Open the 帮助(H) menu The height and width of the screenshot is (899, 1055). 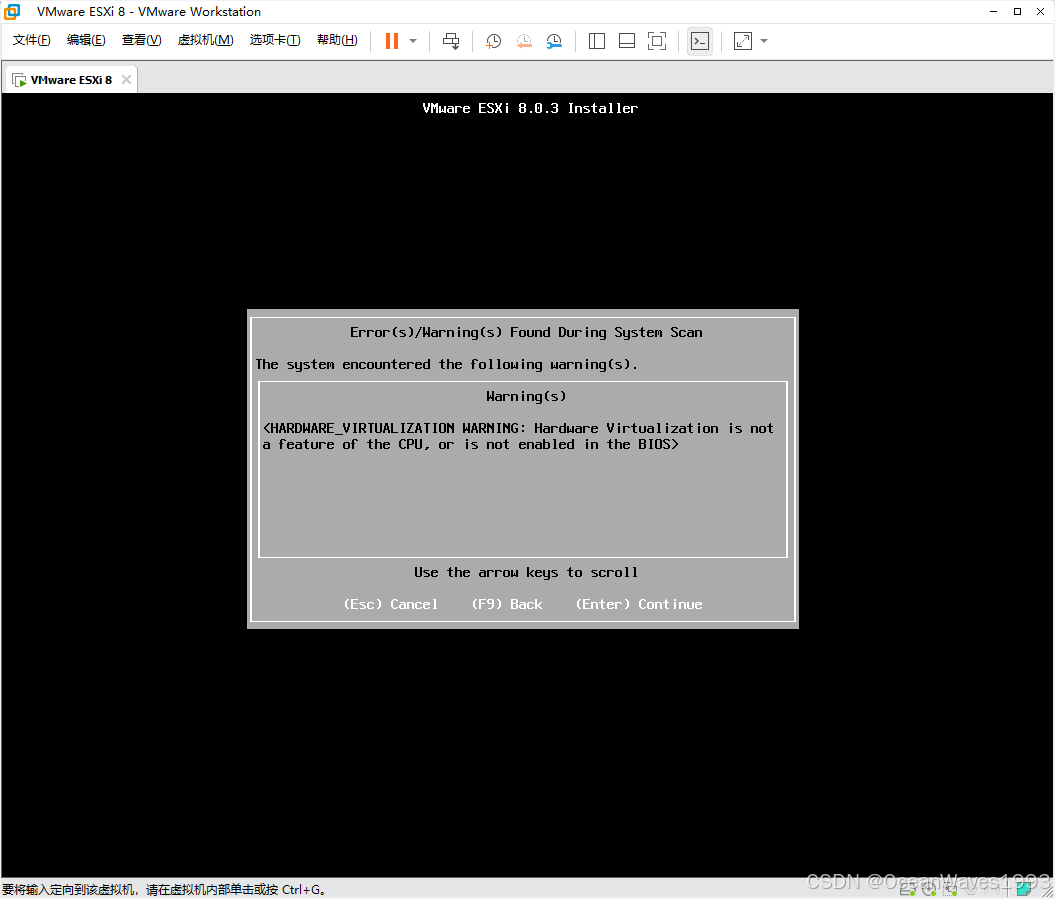click(x=337, y=40)
